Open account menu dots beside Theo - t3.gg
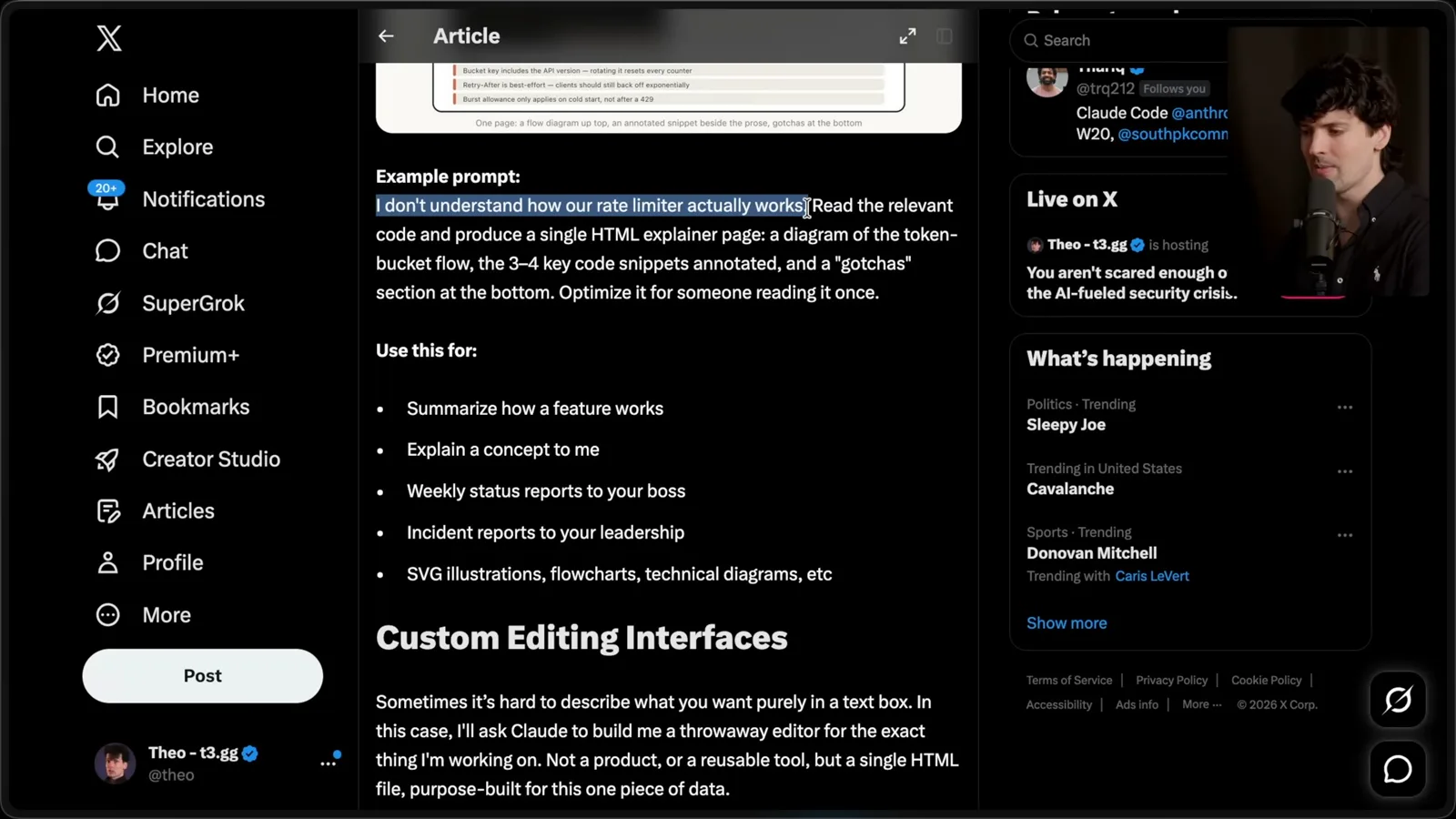This screenshot has height=819, width=1456. [329, 763]
